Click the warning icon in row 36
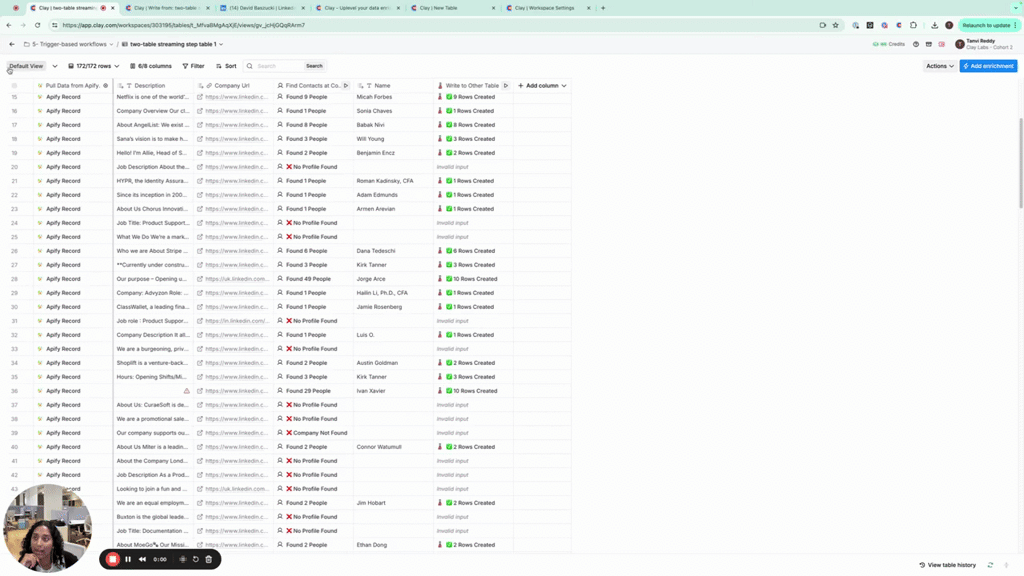The width and height of the screenshot is (1024, 576). click(186, 391)
